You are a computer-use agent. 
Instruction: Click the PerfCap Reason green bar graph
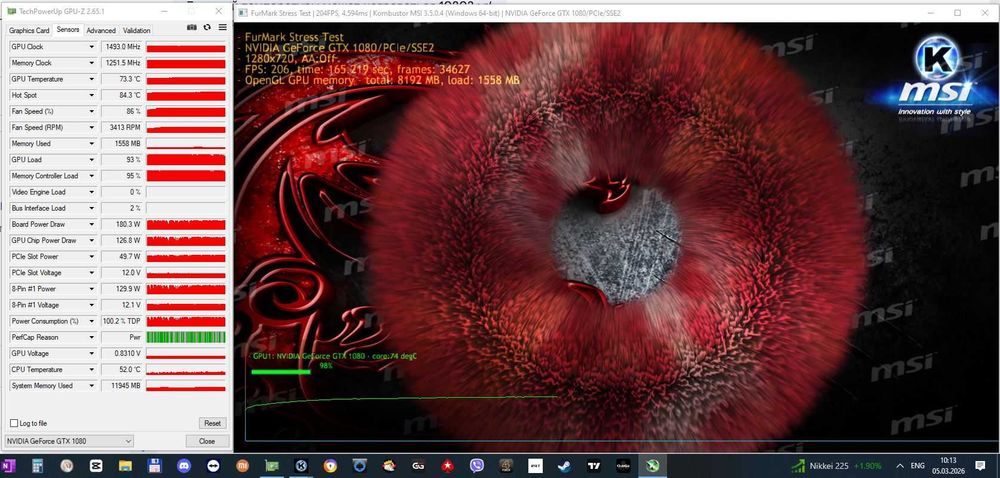point(186,337)
